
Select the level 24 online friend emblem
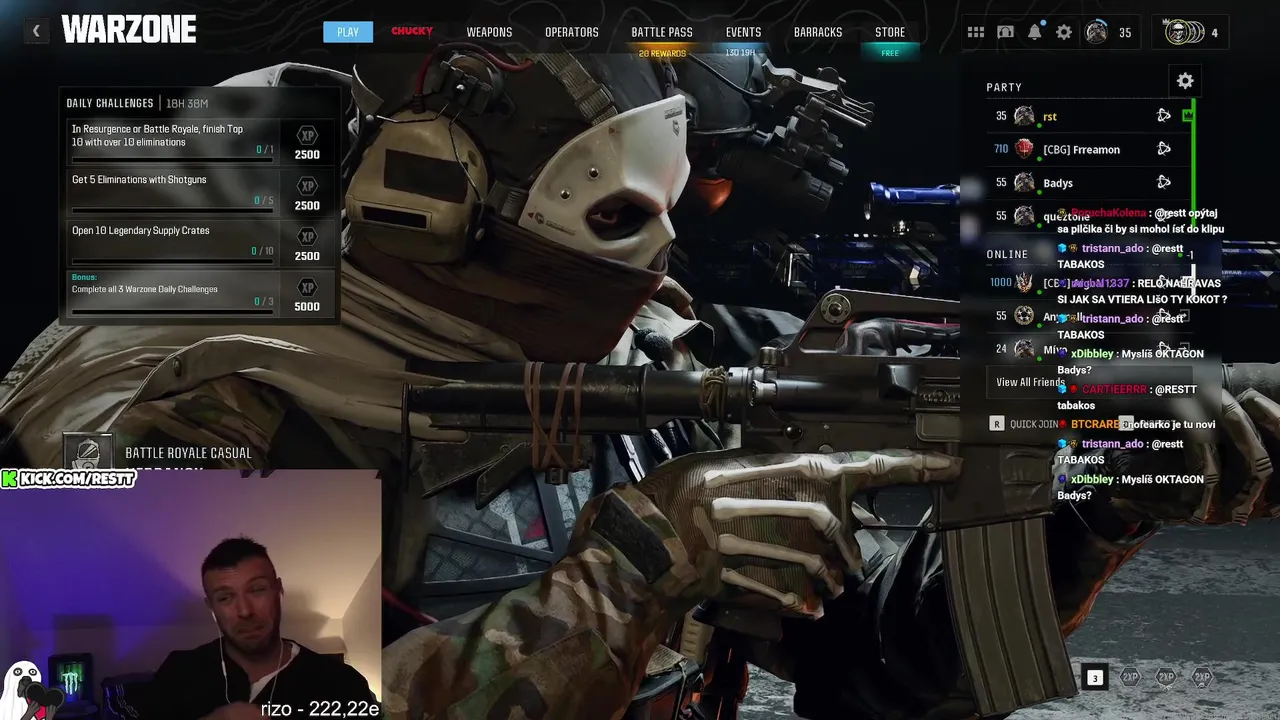pos(1024,349)
